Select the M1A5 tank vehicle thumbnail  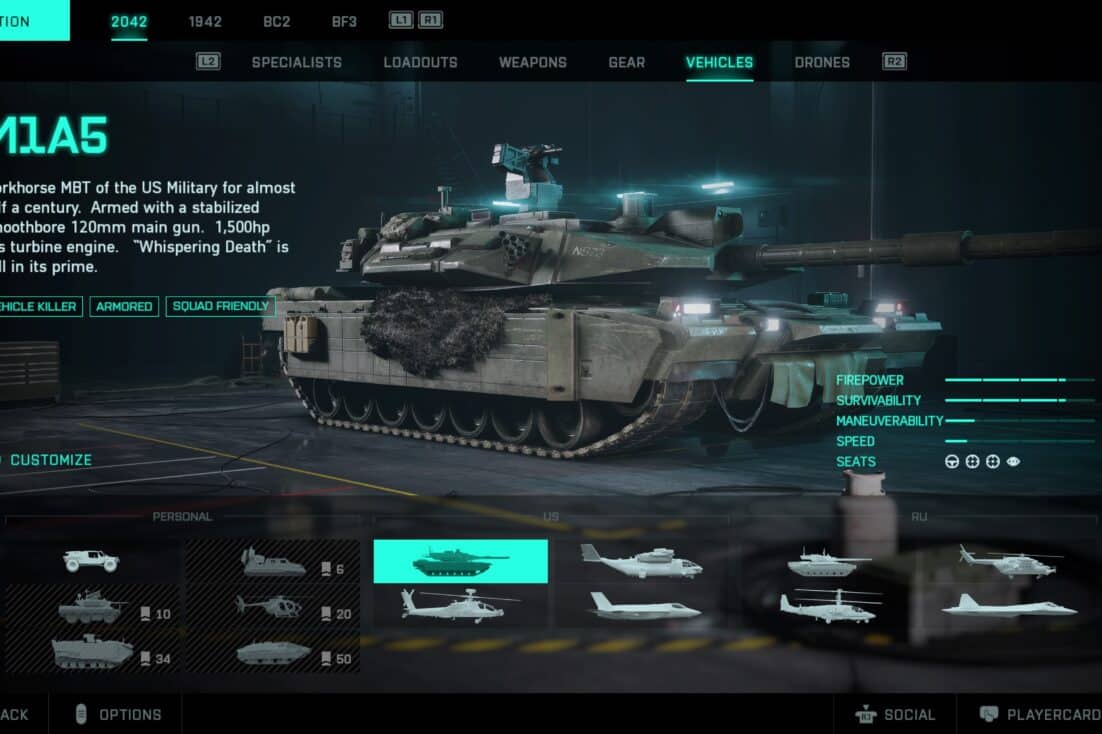tap(460, 561)
